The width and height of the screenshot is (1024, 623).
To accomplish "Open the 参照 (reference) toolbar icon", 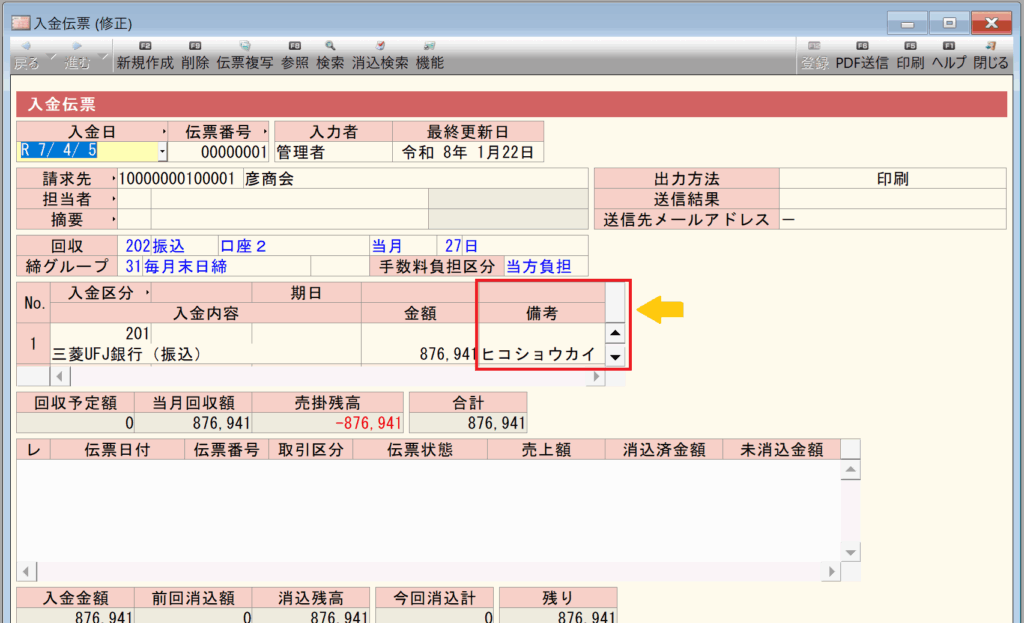I will point(294,56).
